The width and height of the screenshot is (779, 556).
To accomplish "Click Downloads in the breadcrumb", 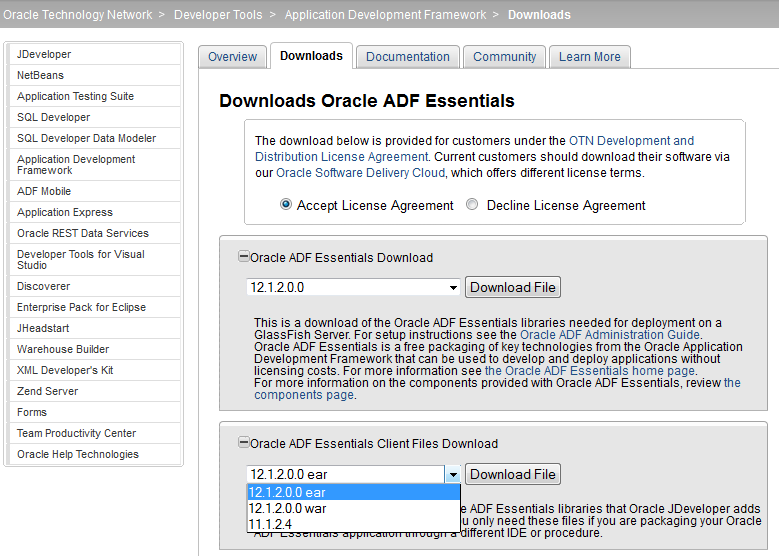I will pyautogui.click(x=539, y=14).
